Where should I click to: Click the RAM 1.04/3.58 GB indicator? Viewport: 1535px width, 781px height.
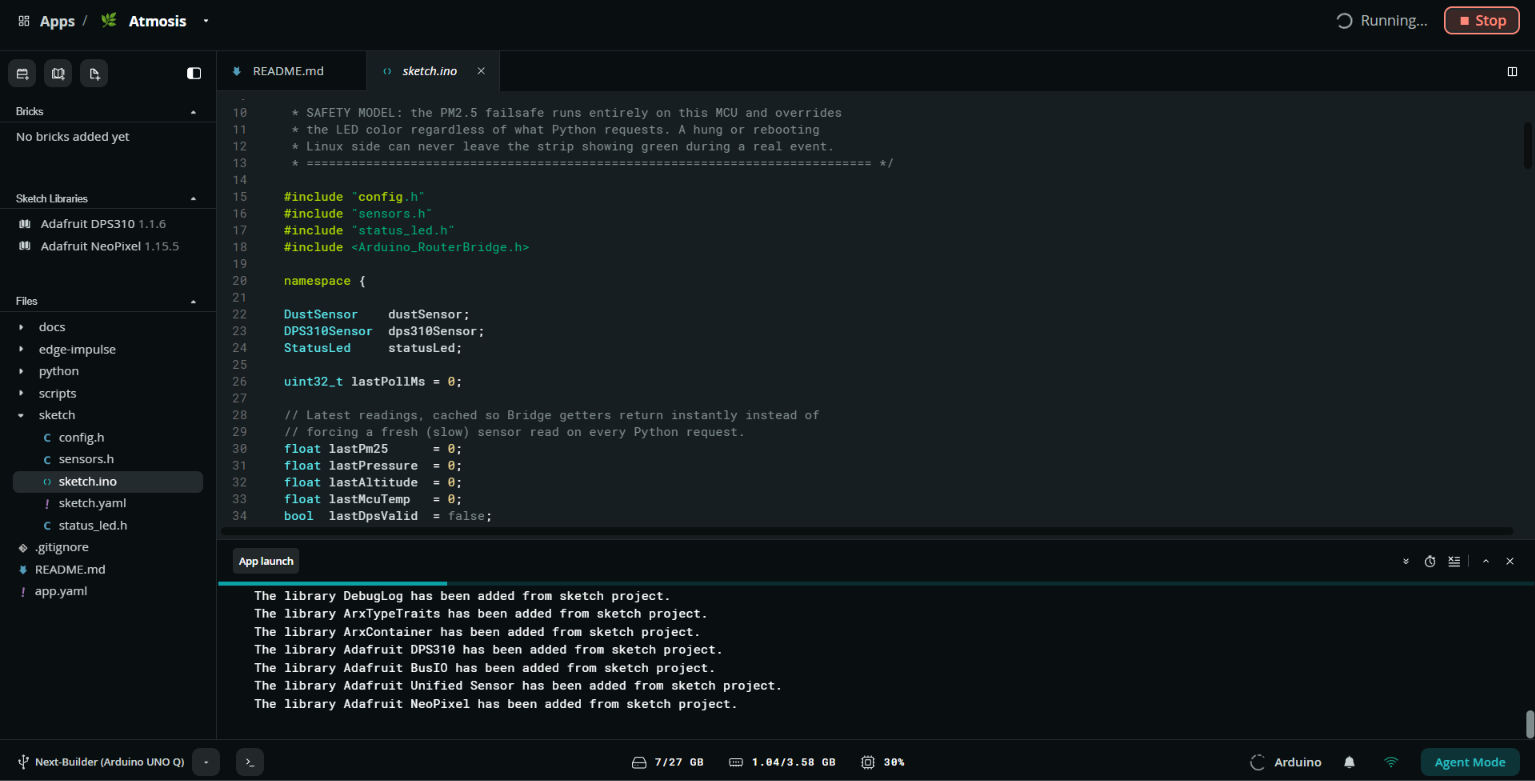(x=782, y=762)
